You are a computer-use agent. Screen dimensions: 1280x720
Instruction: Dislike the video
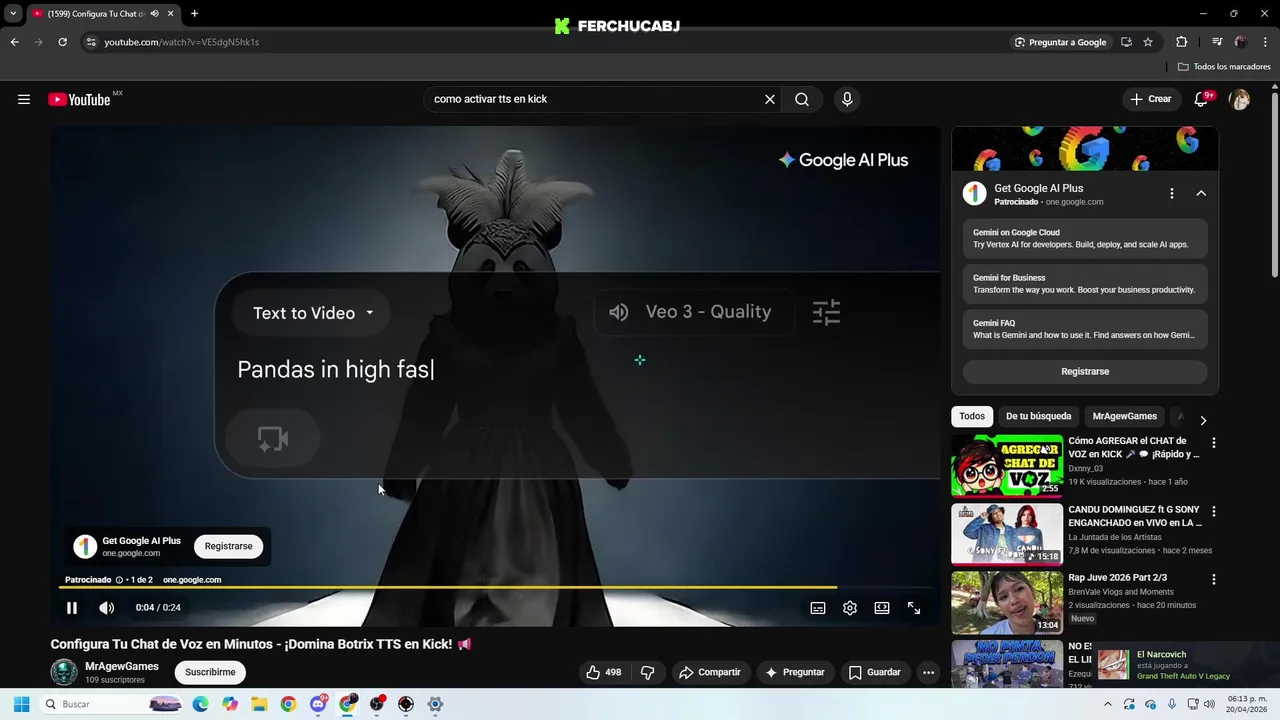click(647, 672)
